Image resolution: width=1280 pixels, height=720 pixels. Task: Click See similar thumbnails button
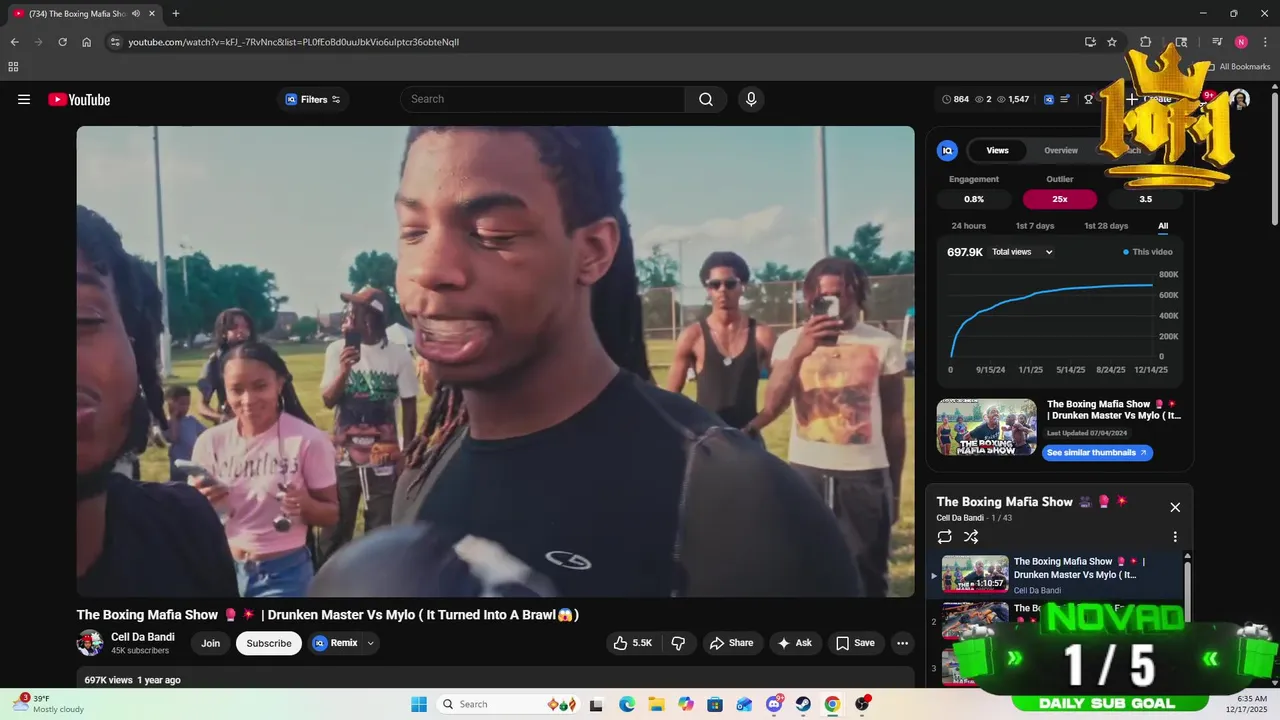click(x=1097, y=452)
